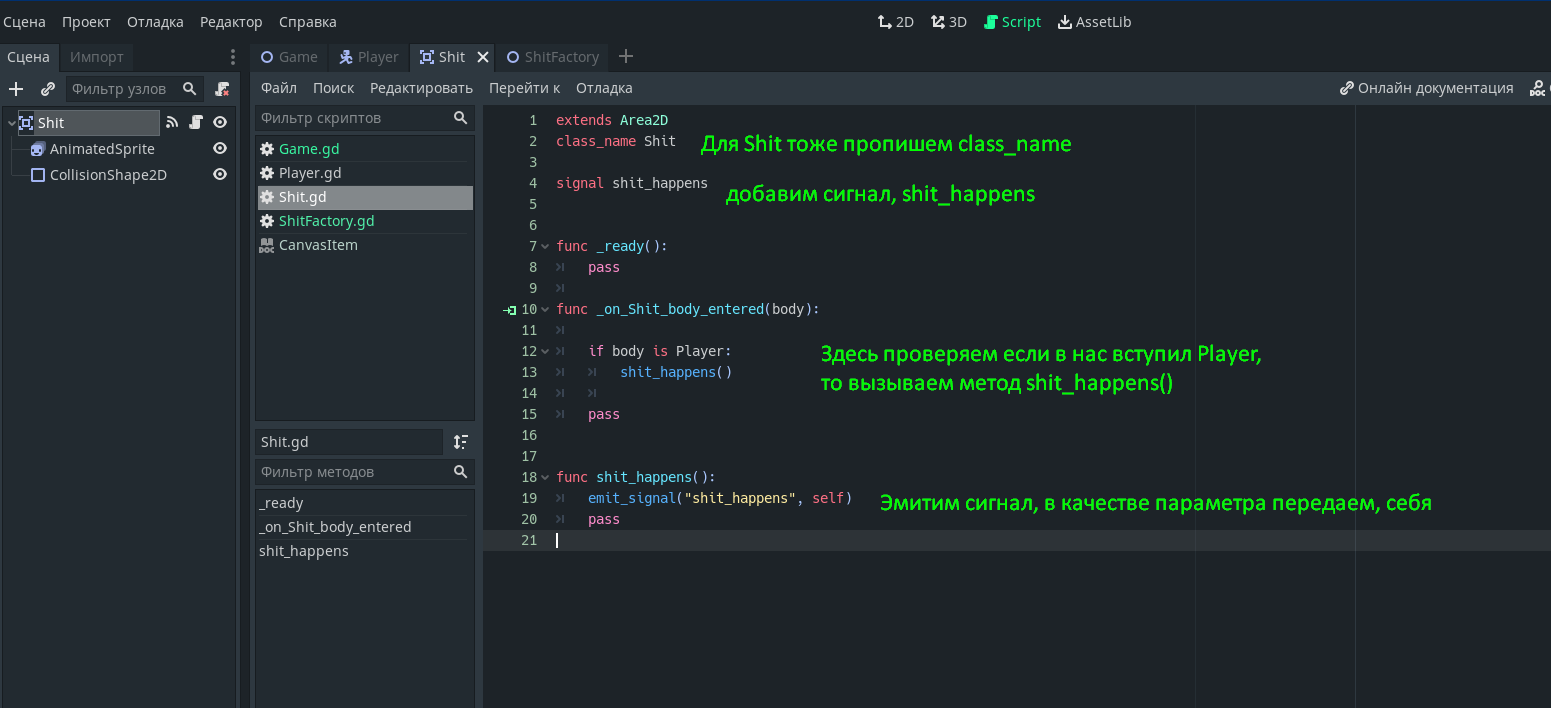Screen dimensions: 1551x708
Task: Open the Проект menu
Action: point(86,22)
